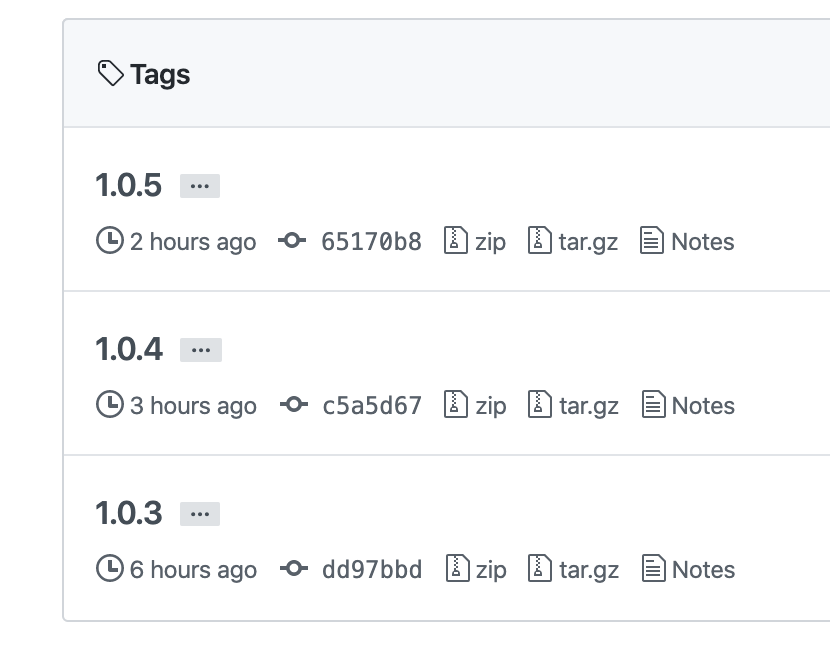
Task: Click the tar.gz archive icon for 1.0.4
Action: click(540, 405)
